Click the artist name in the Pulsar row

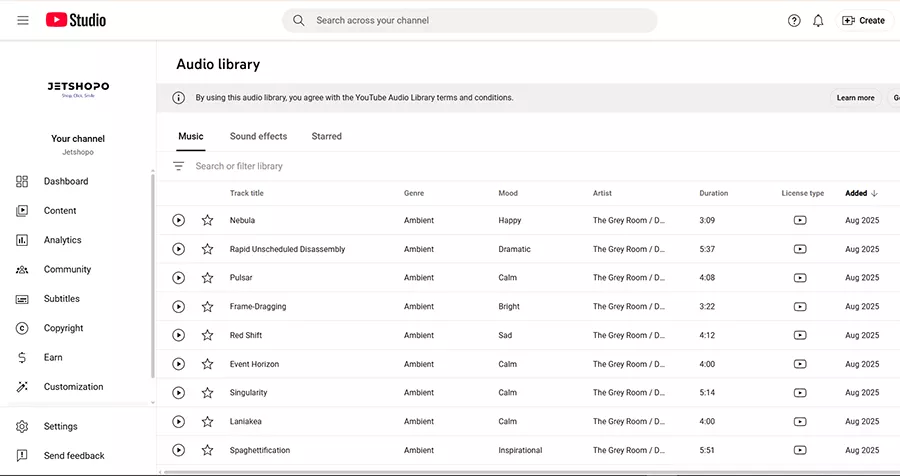point(629,278)
